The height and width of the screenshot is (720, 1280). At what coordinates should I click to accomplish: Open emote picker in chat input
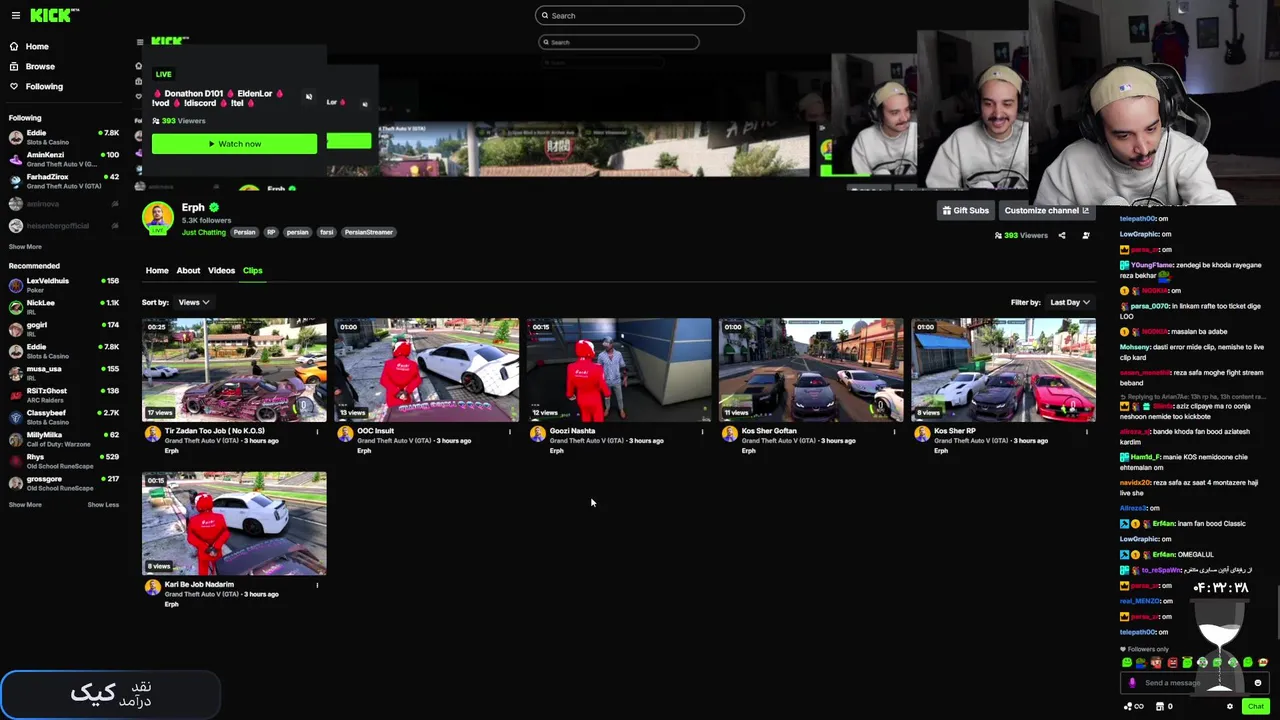pyautogui.click(x=1258, y=683)
